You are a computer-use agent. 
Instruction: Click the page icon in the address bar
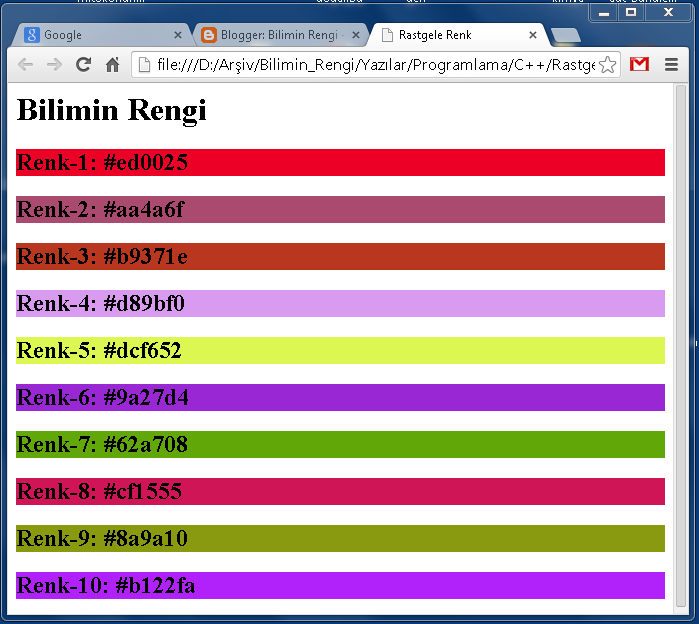coord(144,65)
